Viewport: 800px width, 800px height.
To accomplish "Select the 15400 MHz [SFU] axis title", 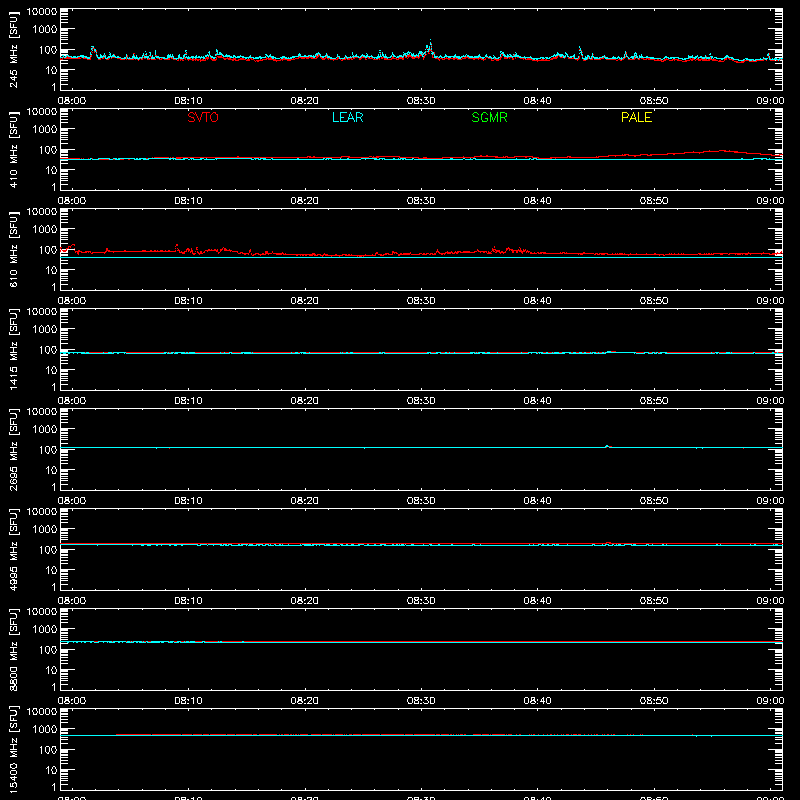I will point(13,749).
